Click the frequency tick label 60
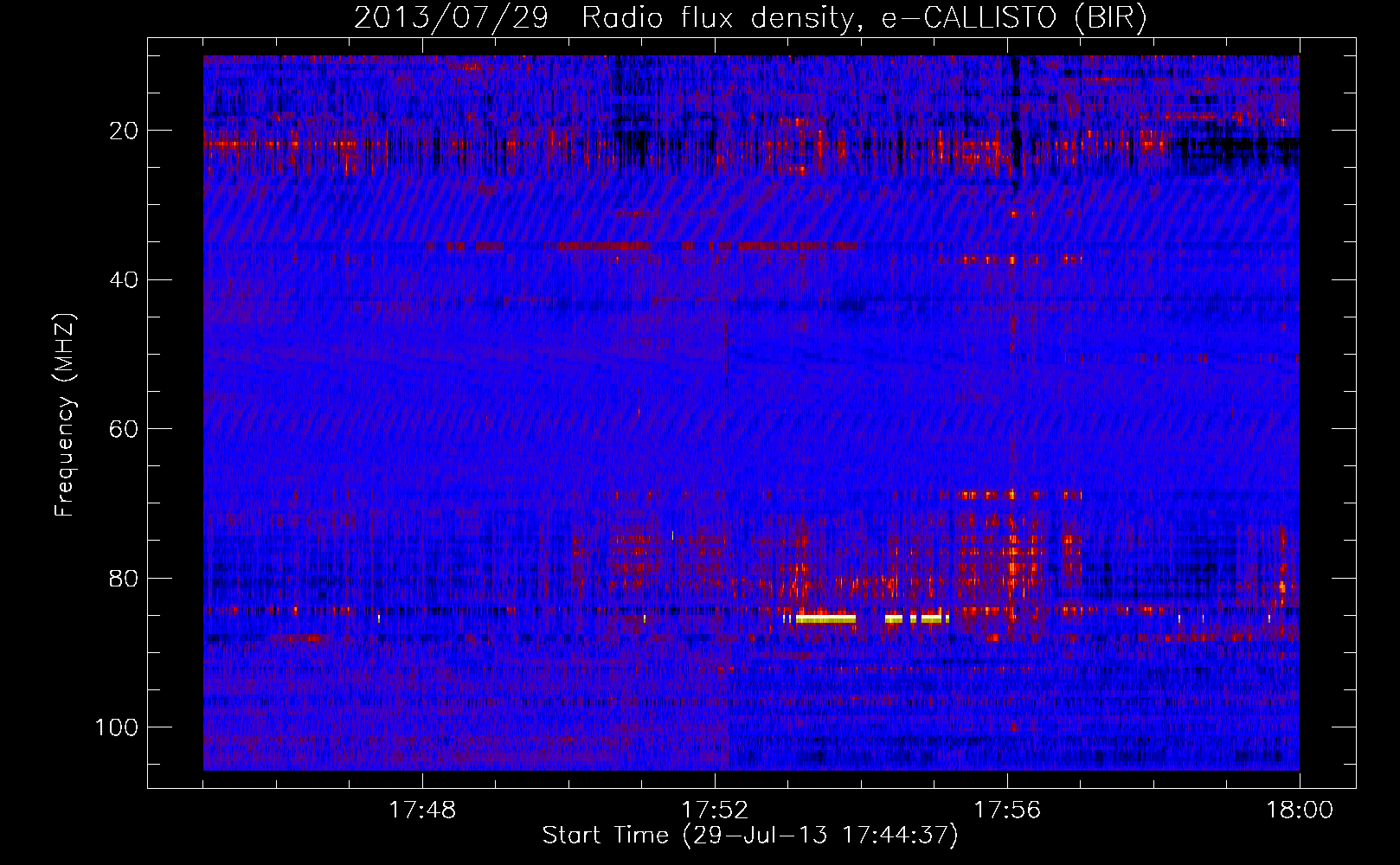 (x=125, y=429)
